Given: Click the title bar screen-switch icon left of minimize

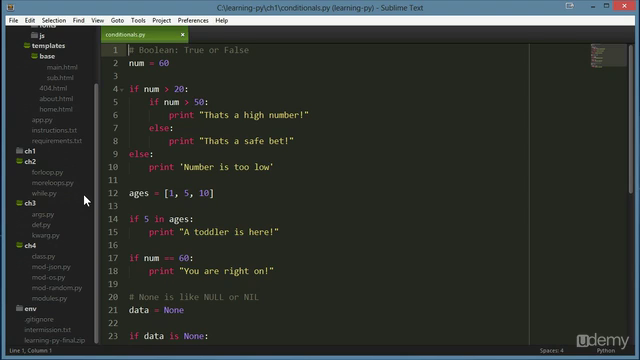Looking at the screenshot, I should point(570,6).
